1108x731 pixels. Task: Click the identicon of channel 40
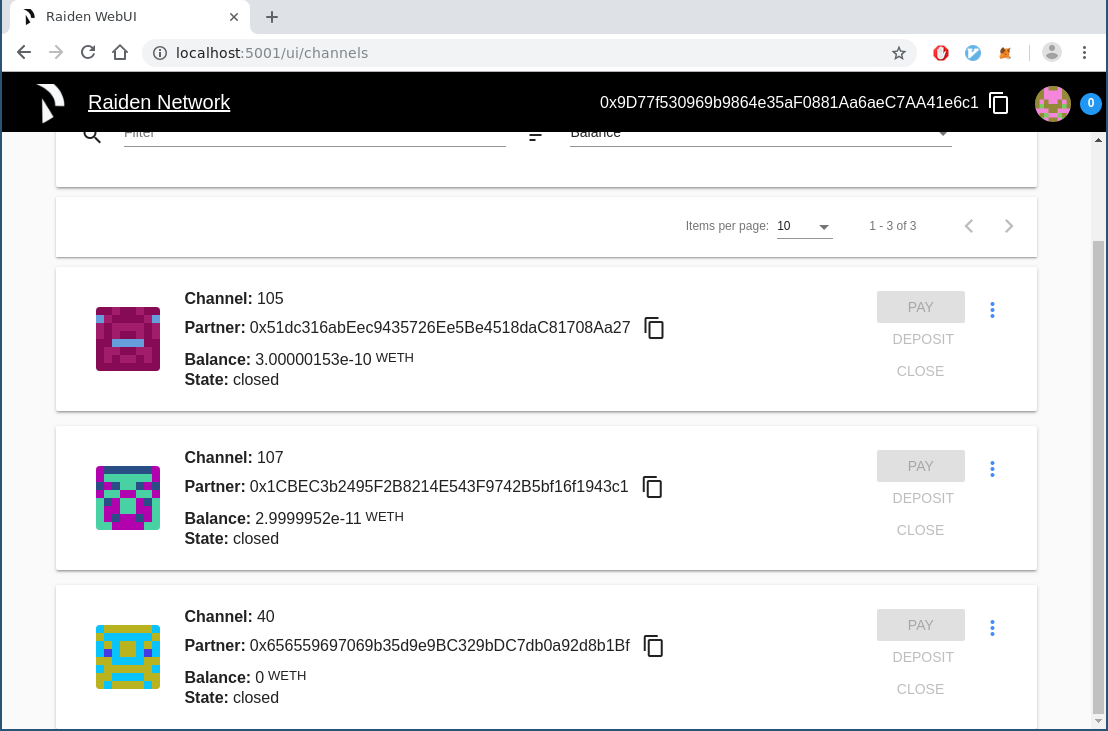(127, 657)
